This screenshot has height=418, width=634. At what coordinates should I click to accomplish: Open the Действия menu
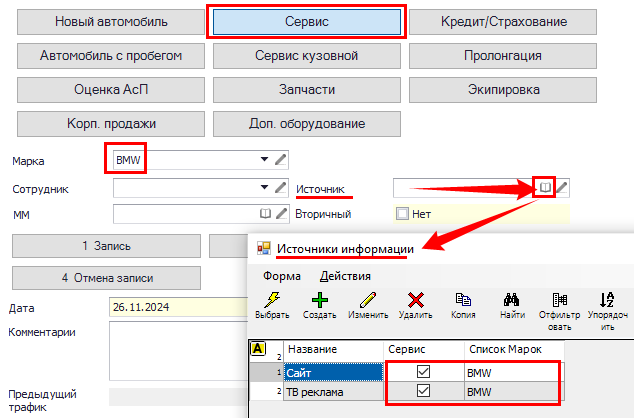tap(345, 275)
